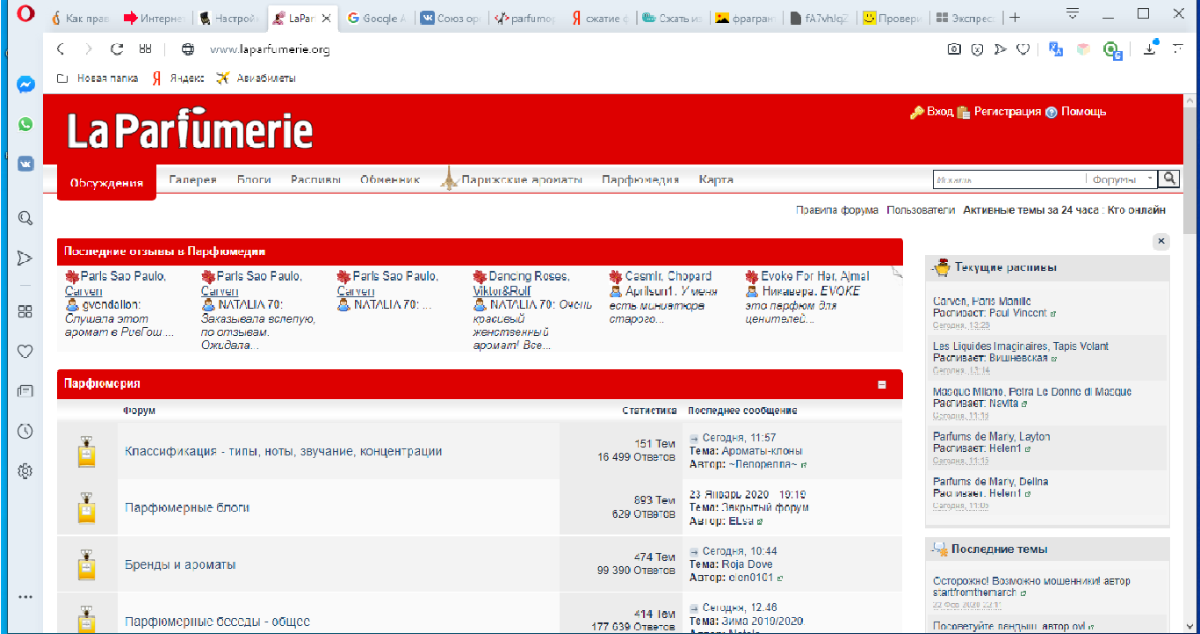
Task: Open the Форумы search scope dropdown
Action: [x=1123, y=179]
